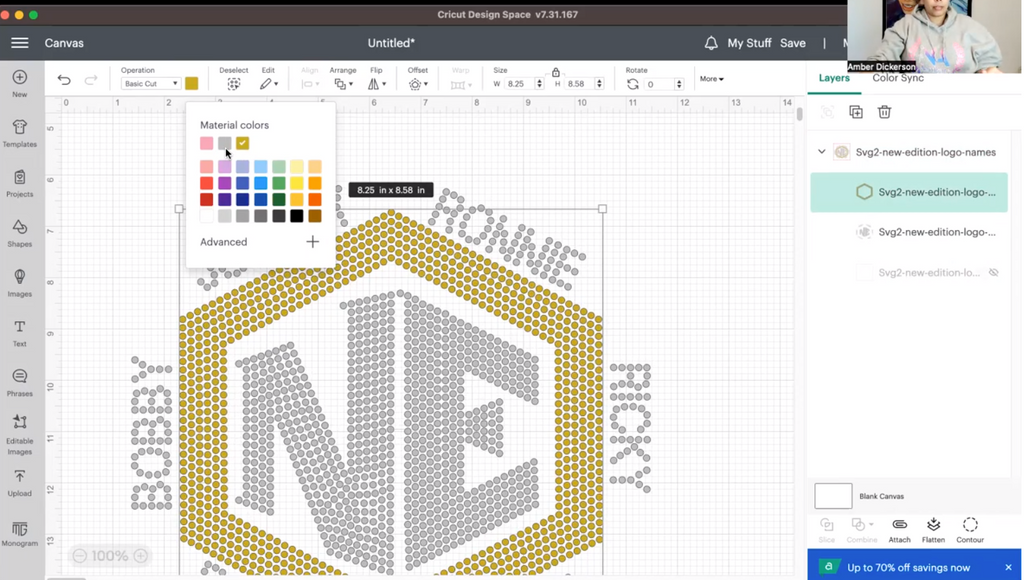
Task: Open the Shapes tool in the sidebar
Action: tap(20, 232)
